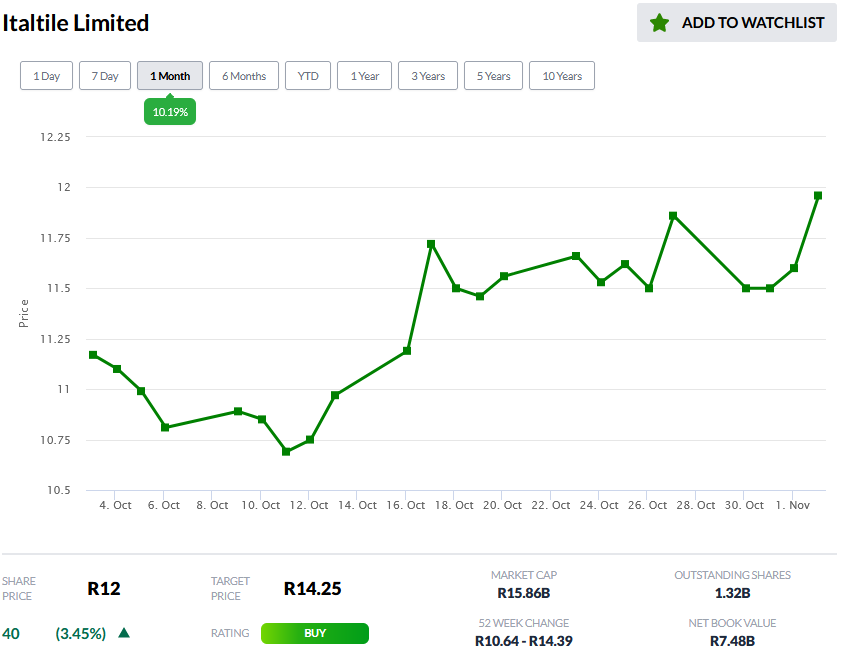Viewport: 846px width, 653px height.
Task: Click the 12.25 y-axis label
Action: tap(55, 137)
